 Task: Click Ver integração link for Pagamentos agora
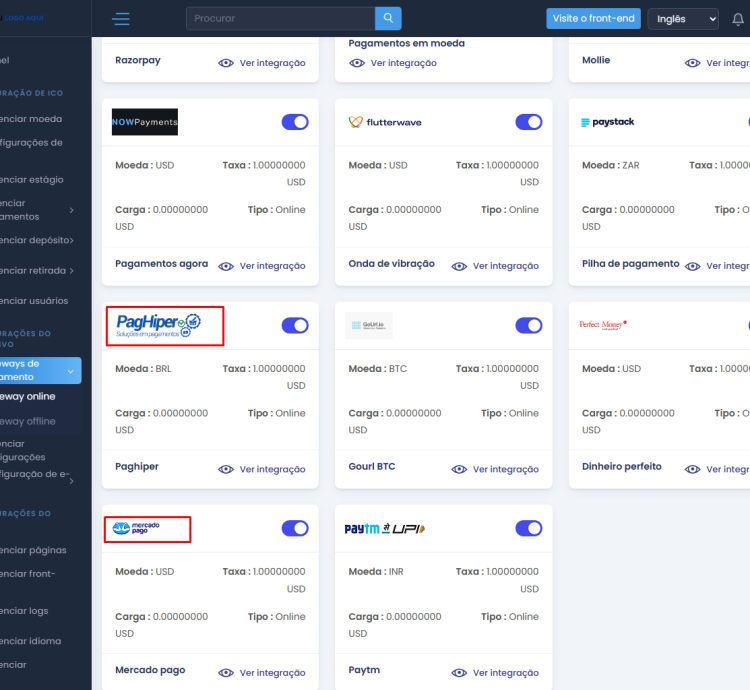(x=272, y=266)
